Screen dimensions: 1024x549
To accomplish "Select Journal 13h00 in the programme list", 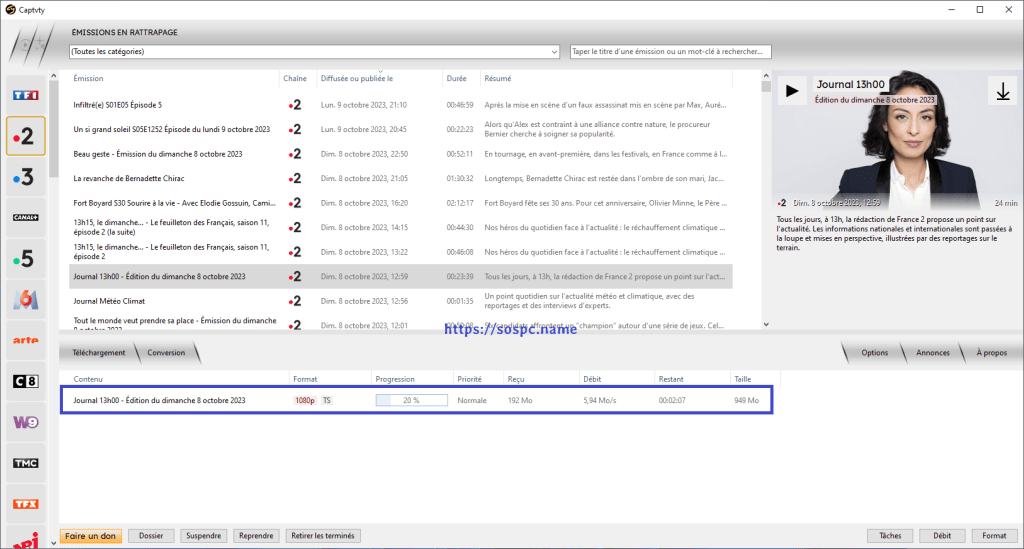I will coord(401,276).
